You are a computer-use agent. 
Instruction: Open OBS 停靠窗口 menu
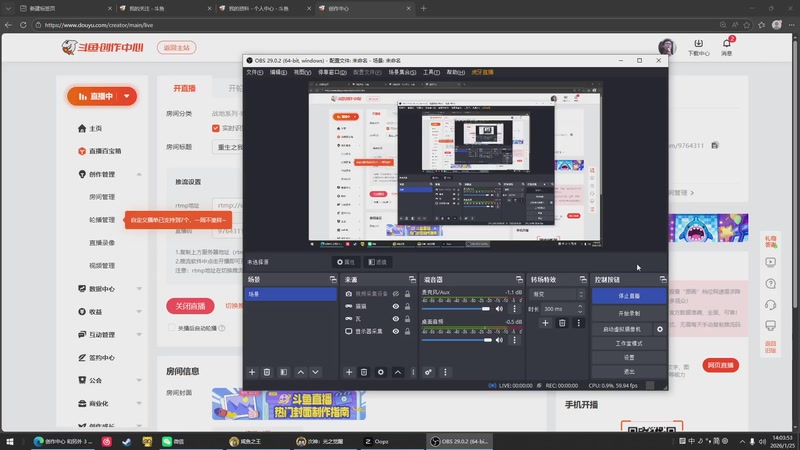pyautogui.click(x=332, y=72)
